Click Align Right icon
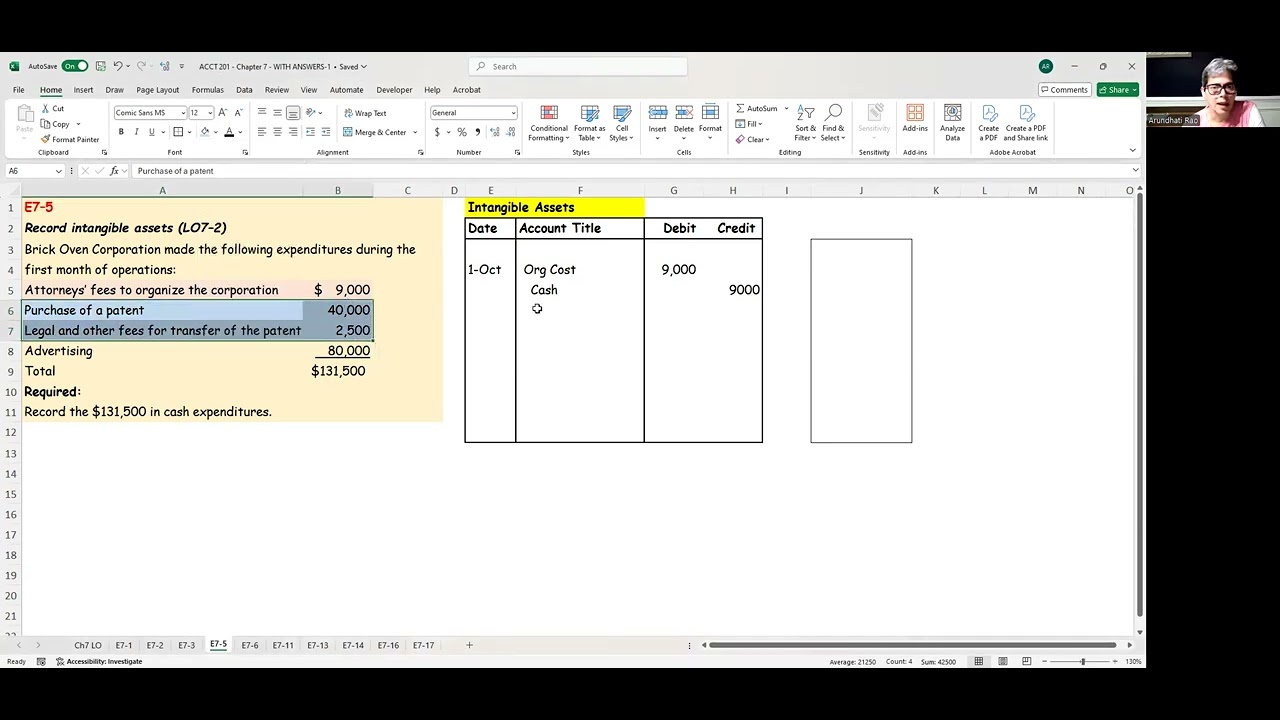Viewport: 1280px width, 720px height. click(x=293, y=132)
